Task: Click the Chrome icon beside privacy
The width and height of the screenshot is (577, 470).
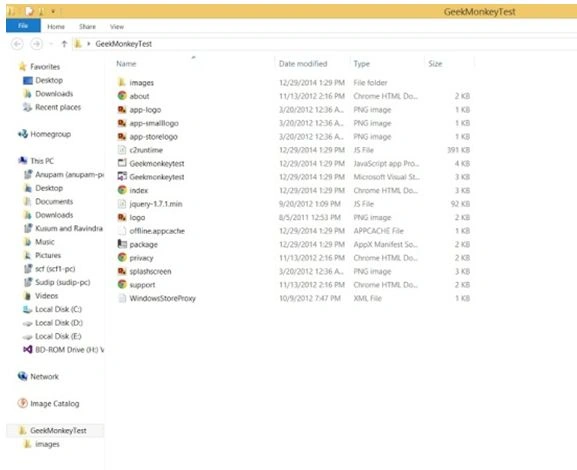Action: pos(122,257)
